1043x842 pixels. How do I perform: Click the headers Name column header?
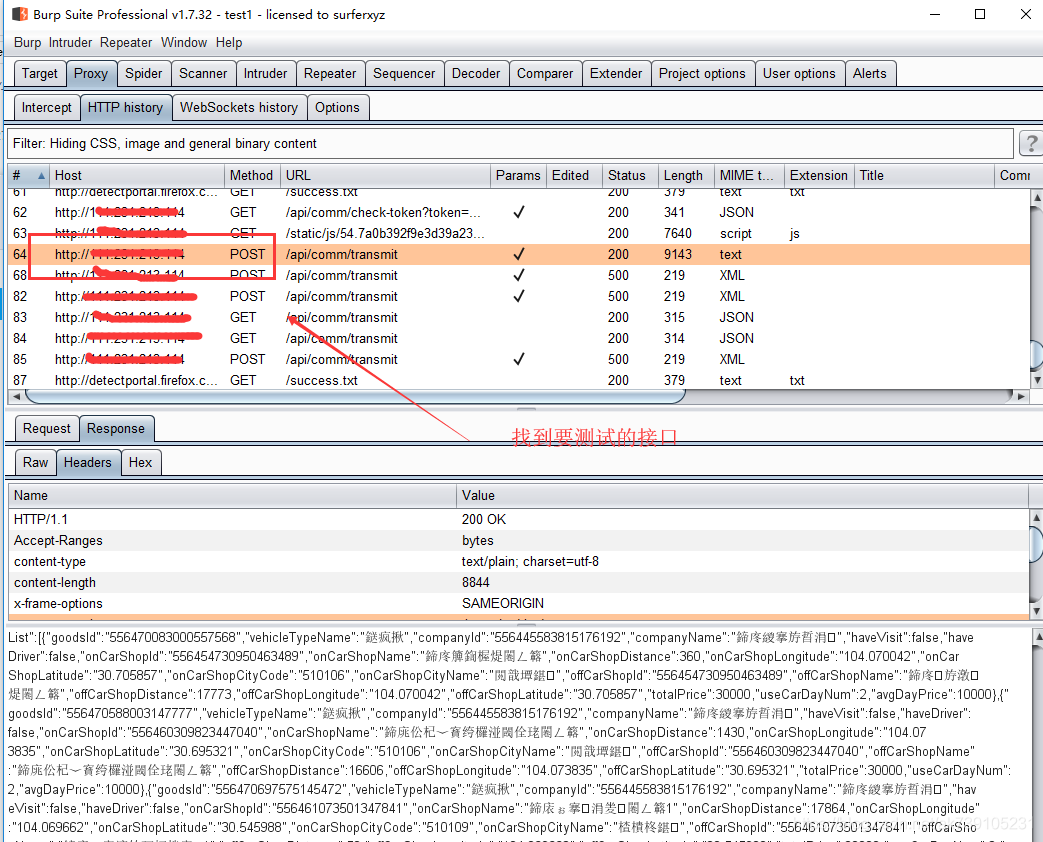click(232, 495)
